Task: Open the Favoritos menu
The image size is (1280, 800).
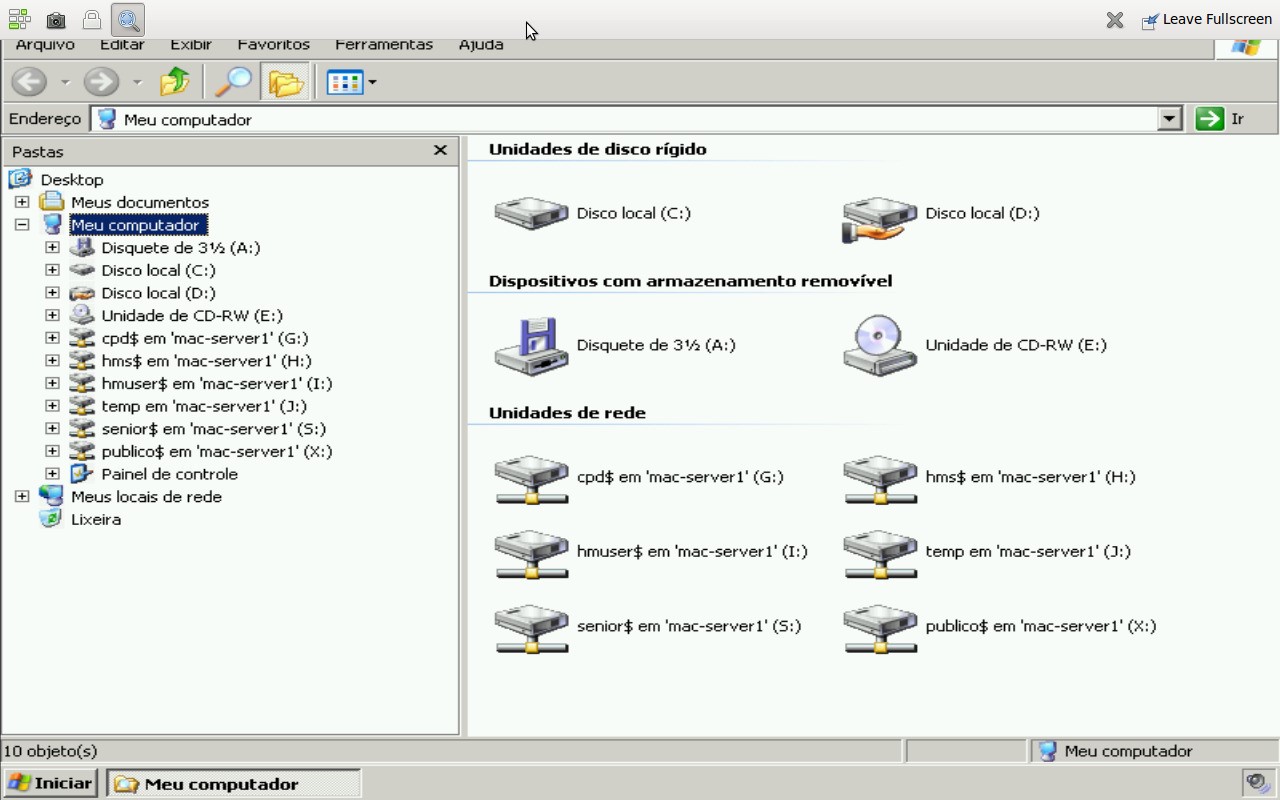Action: click(x=273, y=45)
